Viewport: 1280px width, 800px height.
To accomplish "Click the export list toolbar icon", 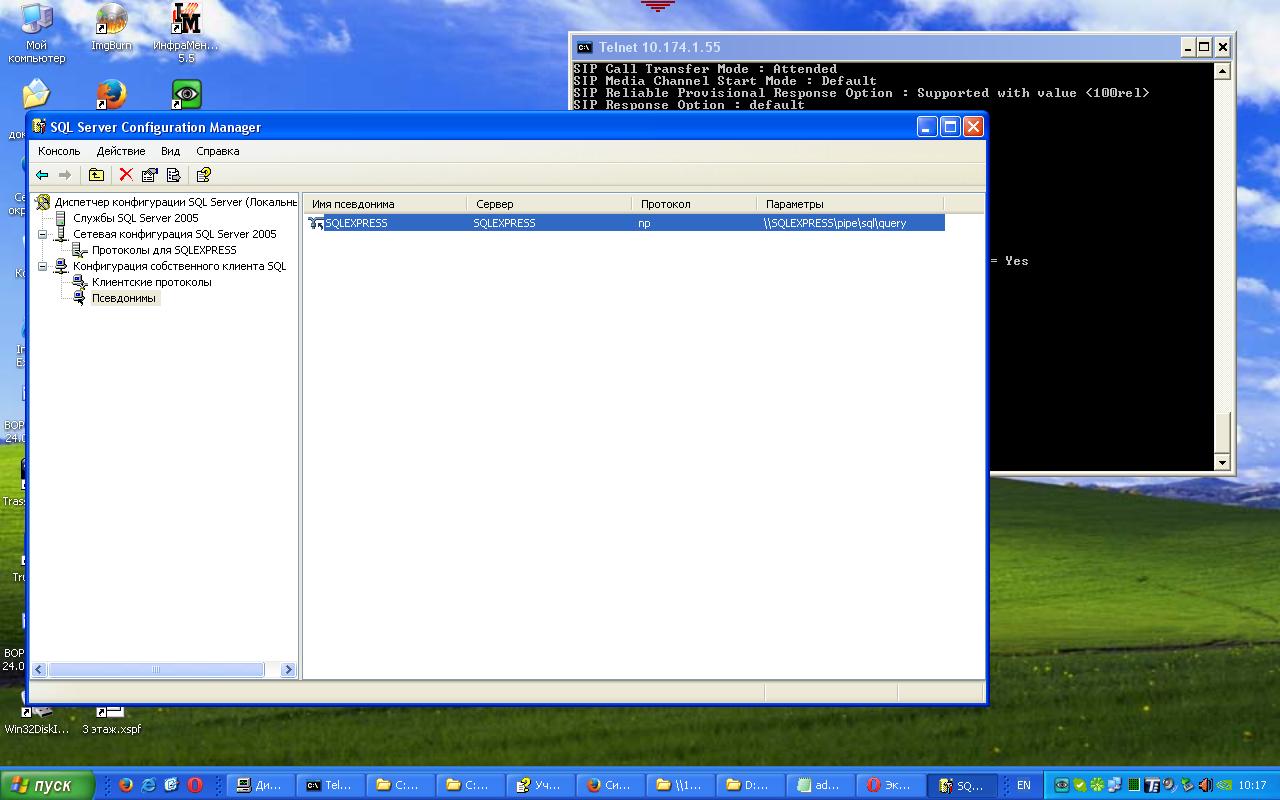I will (173, 175).
